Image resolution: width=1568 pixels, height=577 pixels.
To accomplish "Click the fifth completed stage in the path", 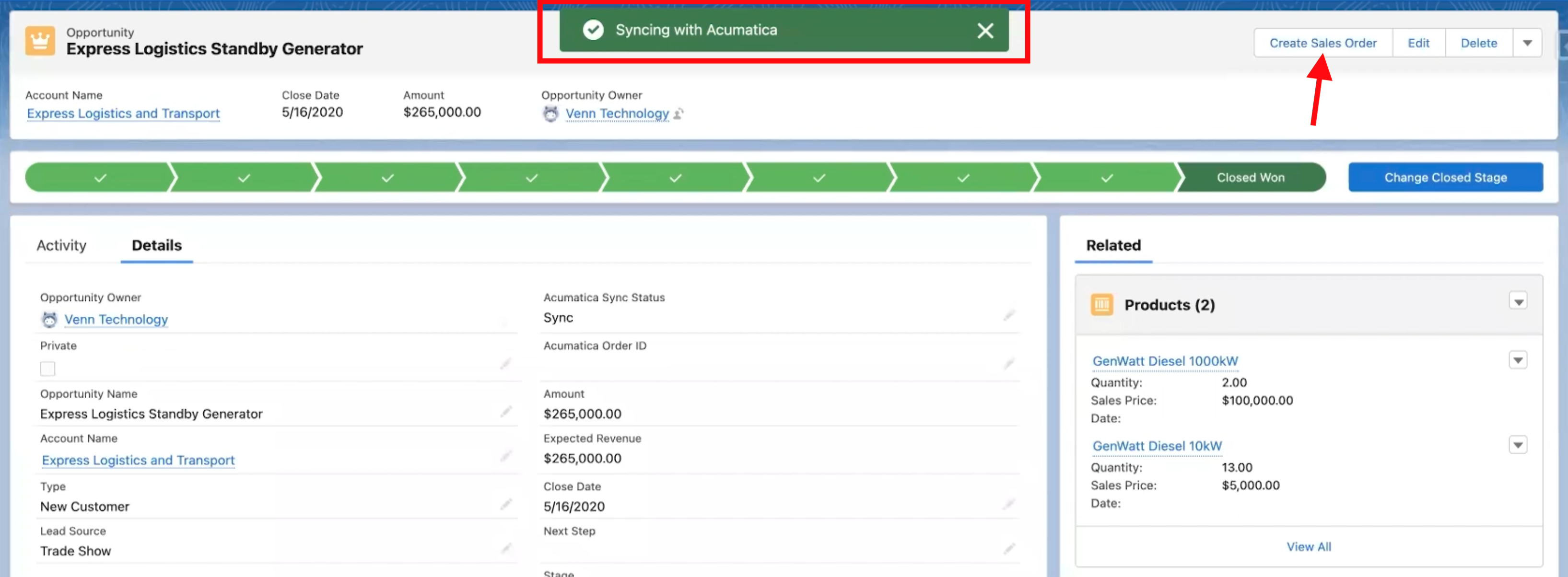I will (x=675, y=178).
